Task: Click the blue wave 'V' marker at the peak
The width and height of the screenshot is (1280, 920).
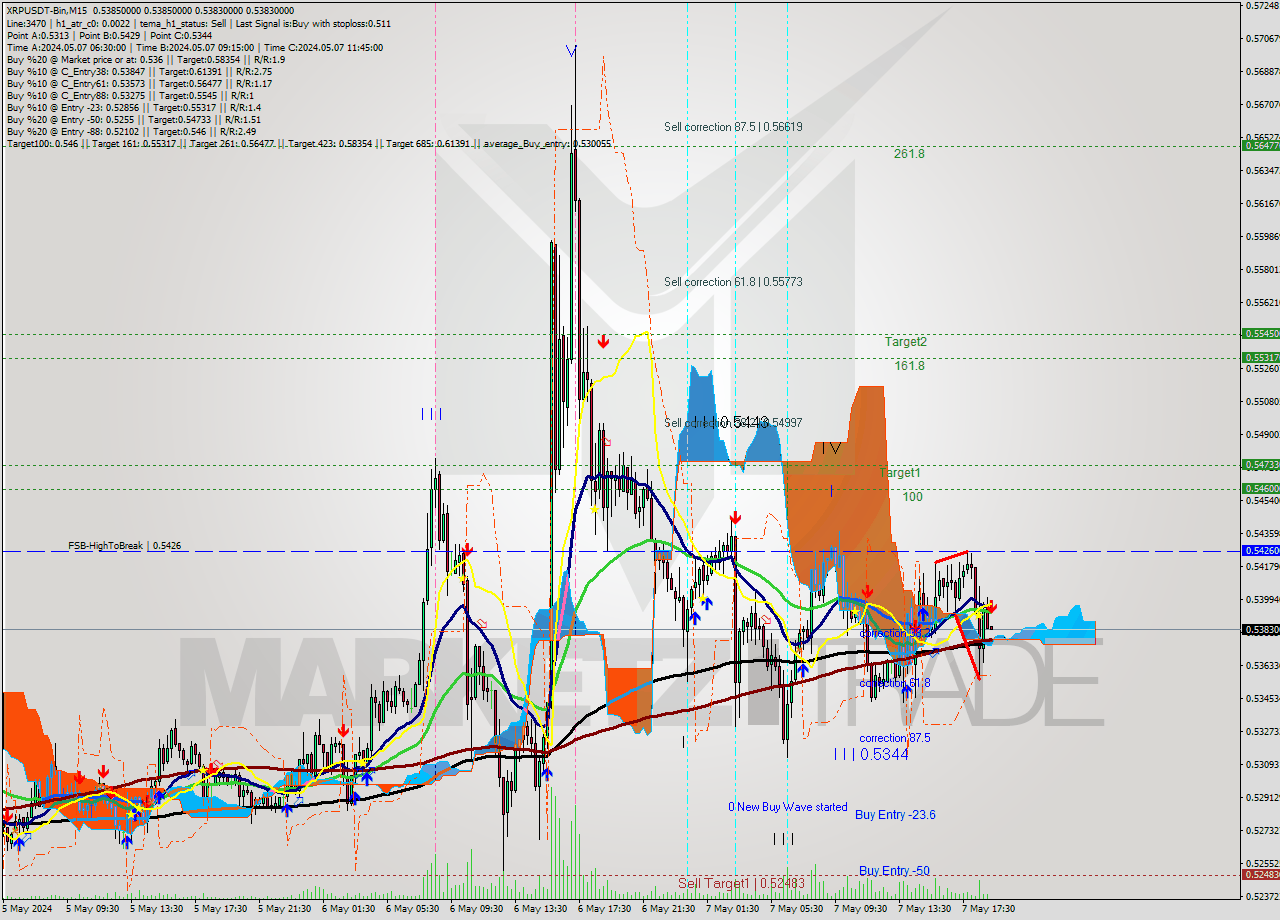Action: coord(570,50)
